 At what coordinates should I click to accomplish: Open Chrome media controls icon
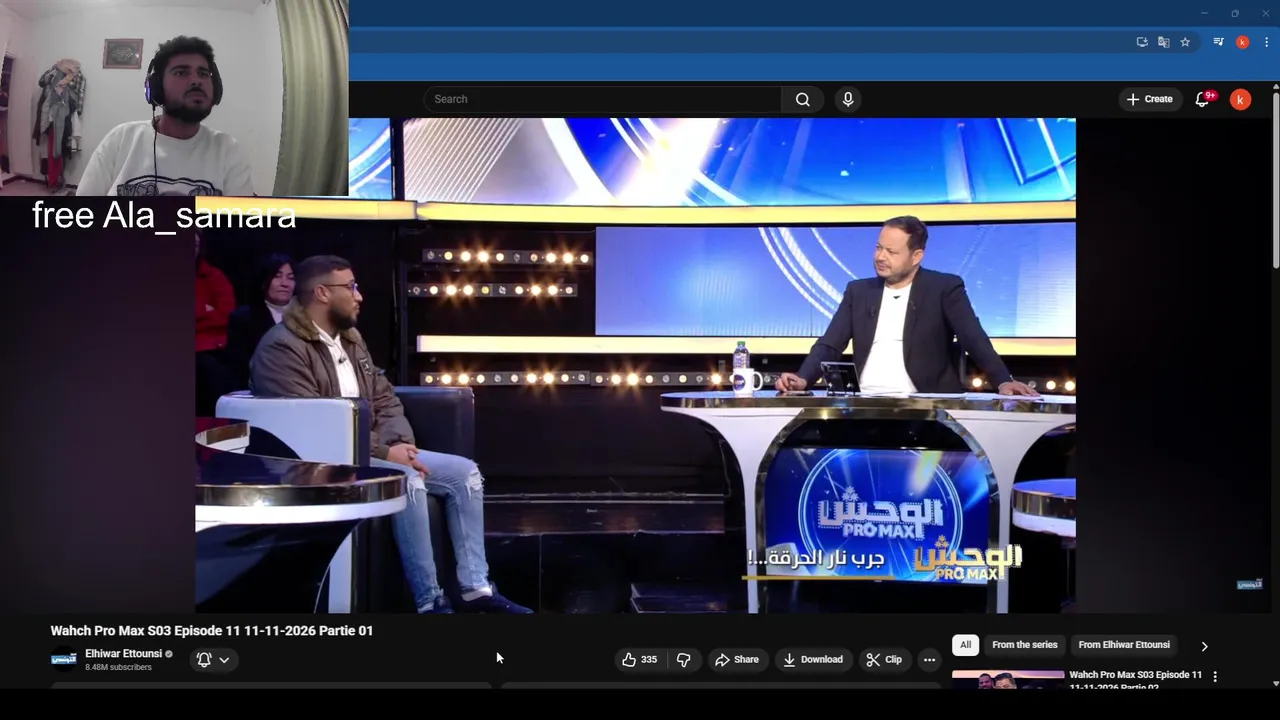1218,42
